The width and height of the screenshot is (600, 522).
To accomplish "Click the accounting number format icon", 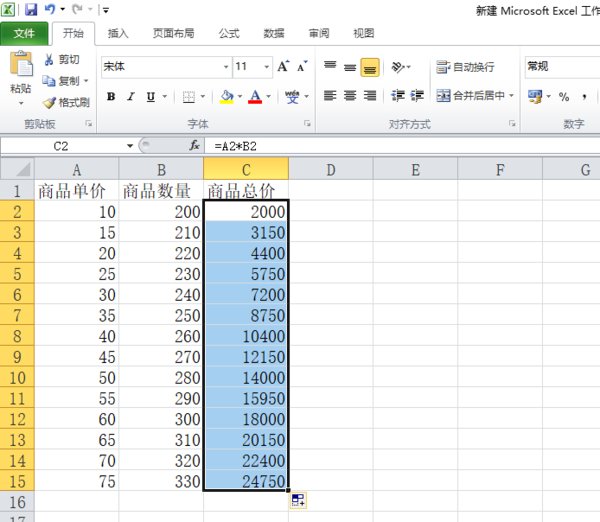I will tap(535, 96).
